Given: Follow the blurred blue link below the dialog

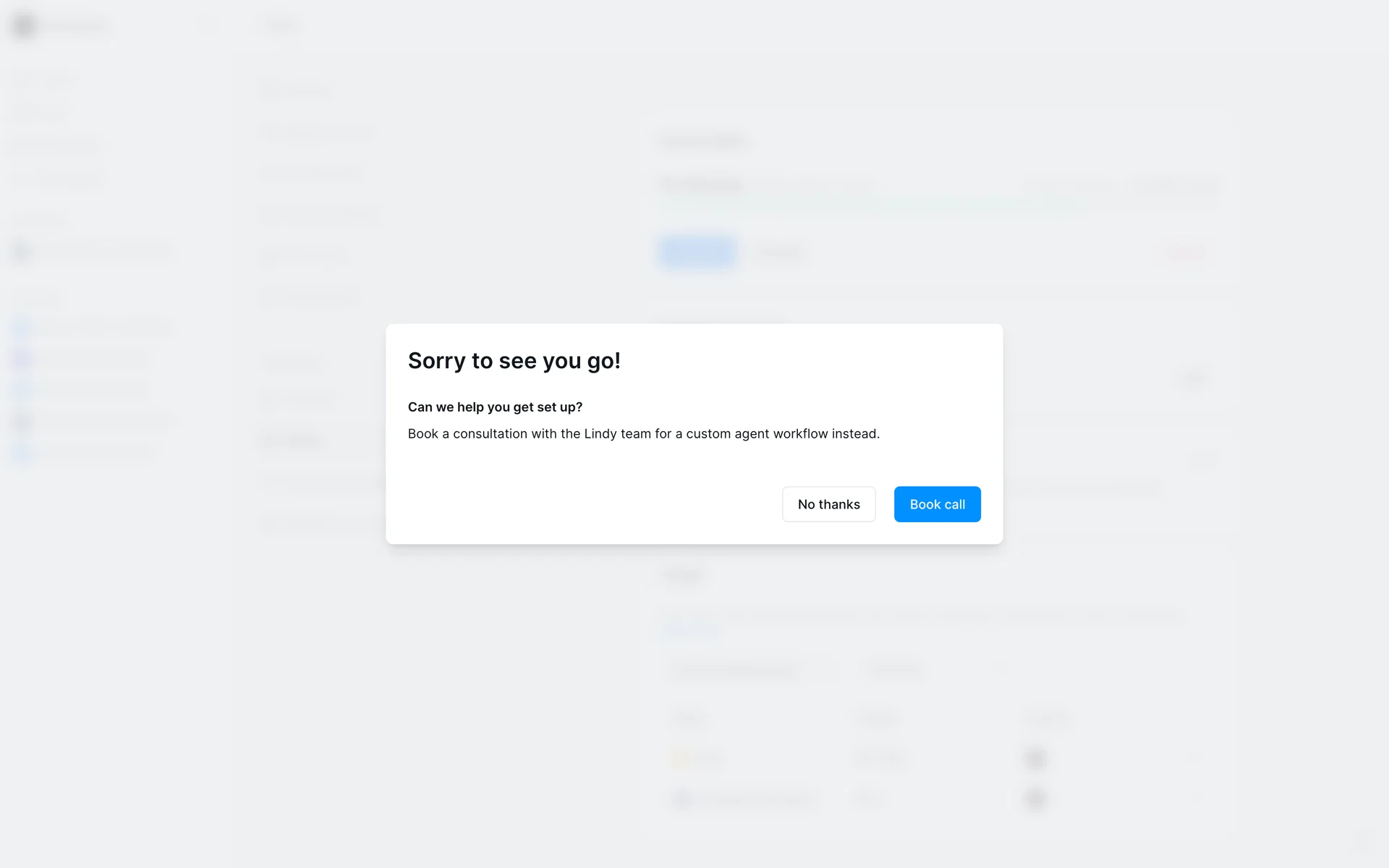Looking at the screenshot, I should point(691,629).
